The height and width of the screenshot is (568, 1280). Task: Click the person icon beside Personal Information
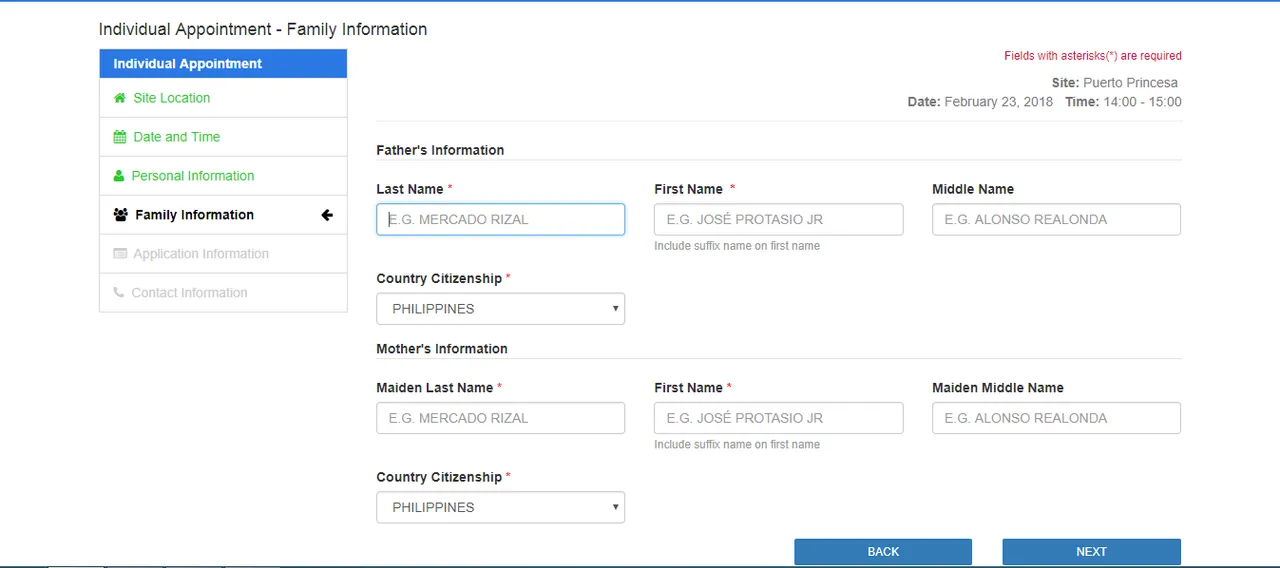[x=119, y=176]
